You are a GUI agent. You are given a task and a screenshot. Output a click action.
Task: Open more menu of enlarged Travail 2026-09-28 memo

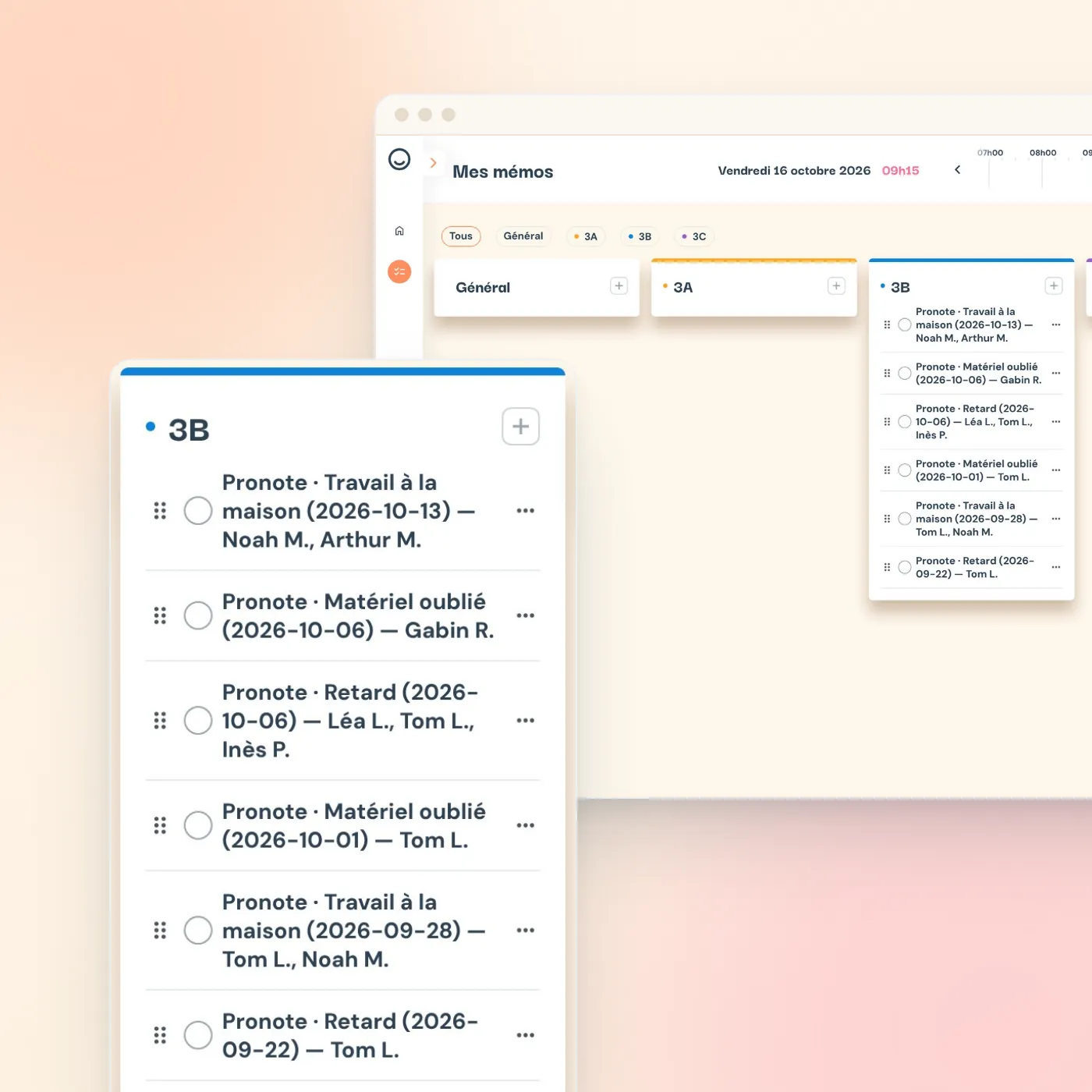[x=526, y=931]
